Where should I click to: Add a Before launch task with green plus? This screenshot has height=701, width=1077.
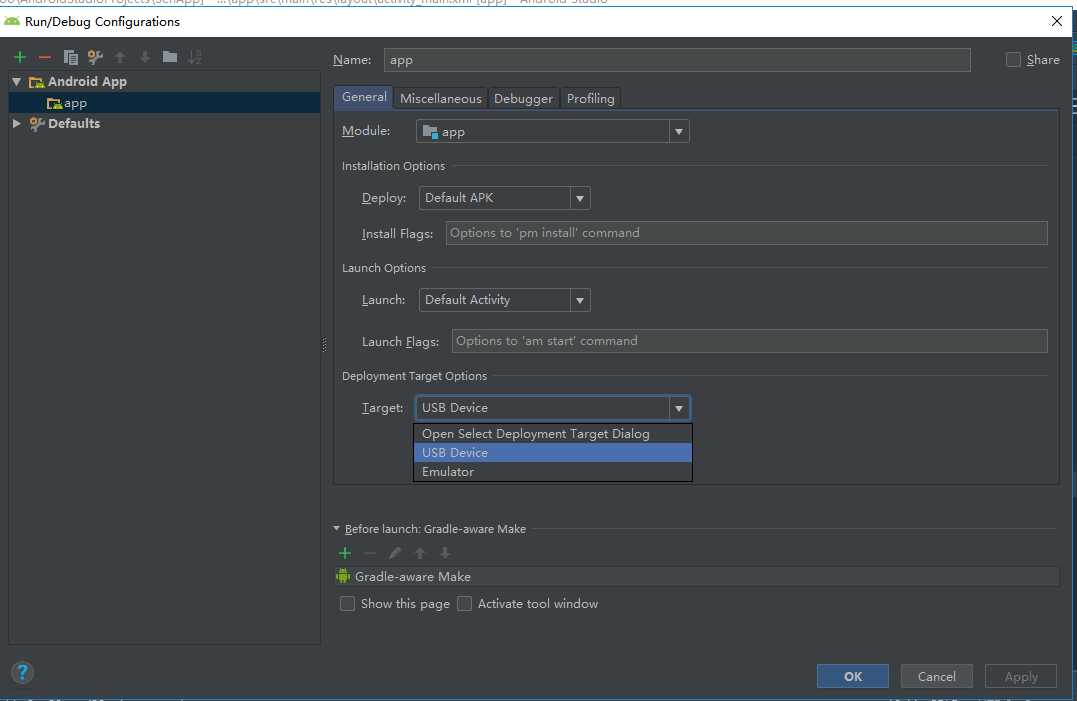click(345, 553)
